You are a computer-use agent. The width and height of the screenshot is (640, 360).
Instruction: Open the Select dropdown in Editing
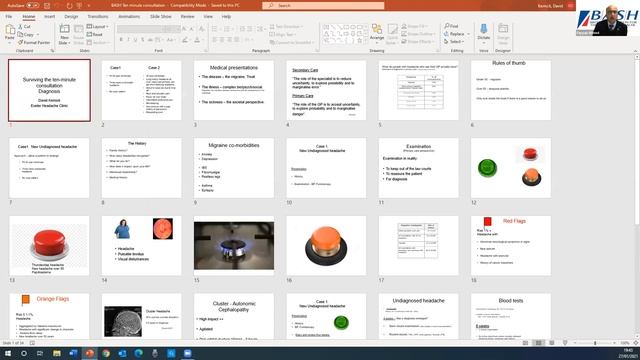(x=454, y=42)
